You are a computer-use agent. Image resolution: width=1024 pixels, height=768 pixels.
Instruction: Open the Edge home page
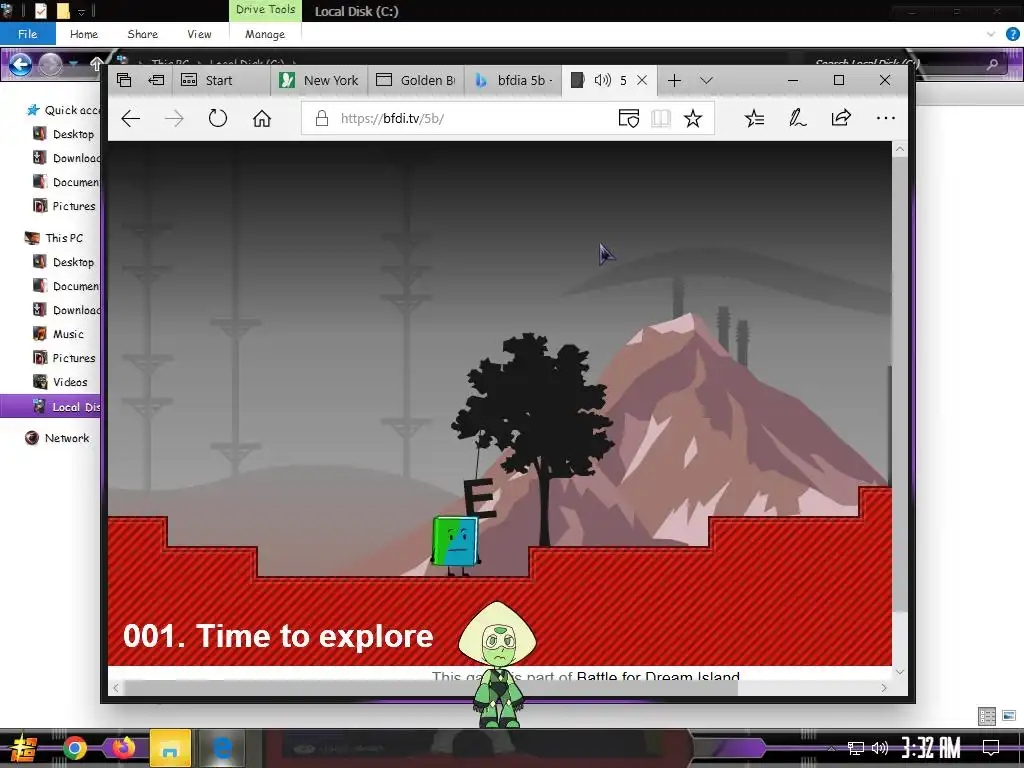(262, 118)
